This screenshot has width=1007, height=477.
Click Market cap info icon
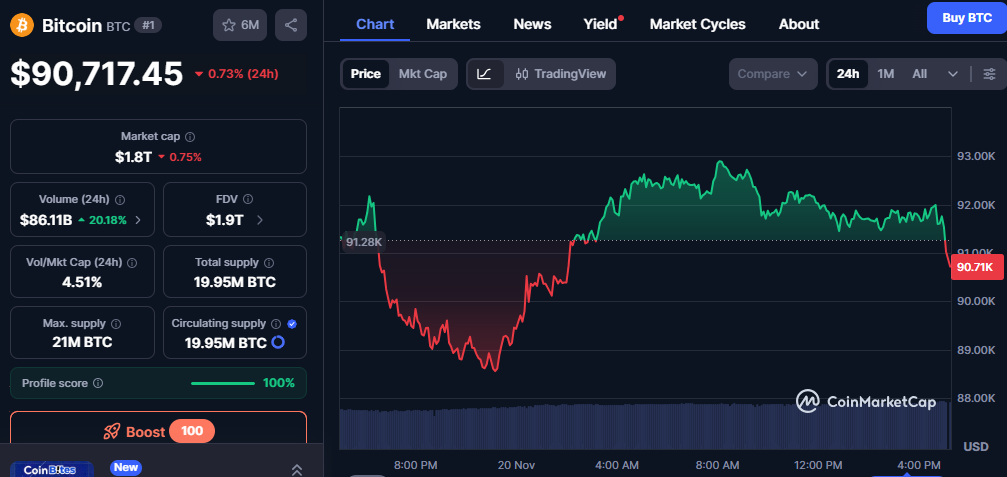point(190,136)
